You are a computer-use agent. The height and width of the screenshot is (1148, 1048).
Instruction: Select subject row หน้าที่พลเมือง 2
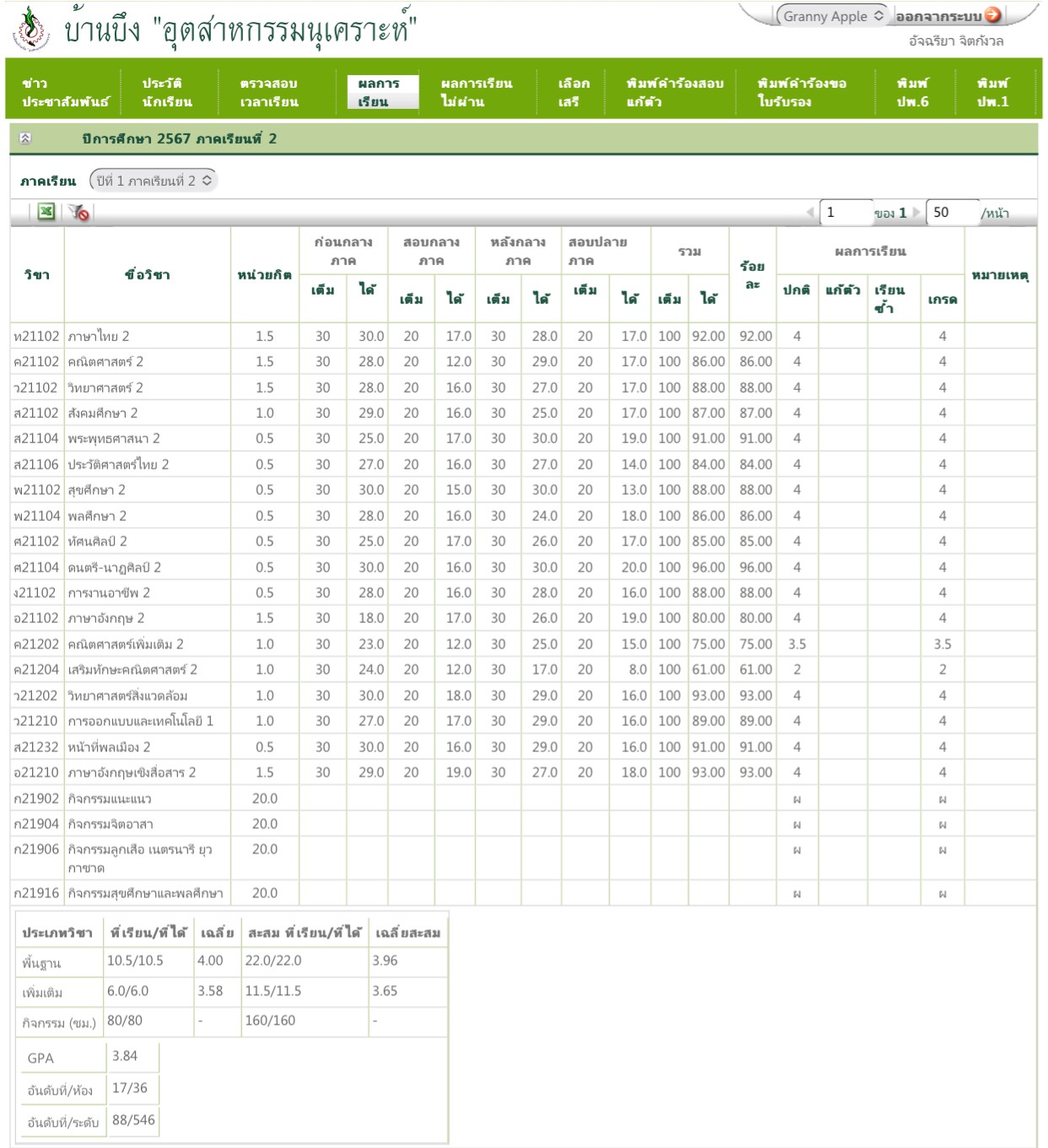point(523,747)
